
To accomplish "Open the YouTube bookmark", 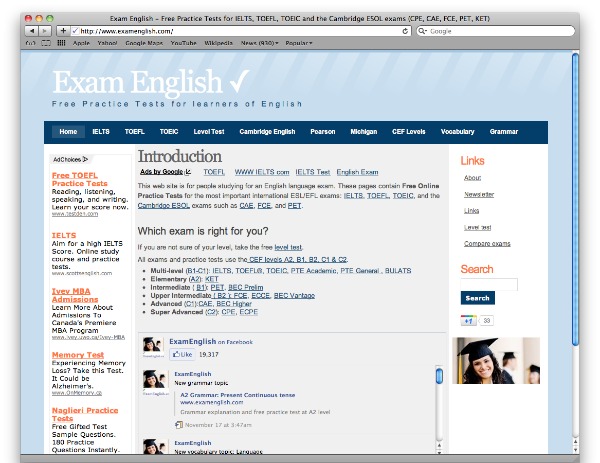I will point(184,43).
